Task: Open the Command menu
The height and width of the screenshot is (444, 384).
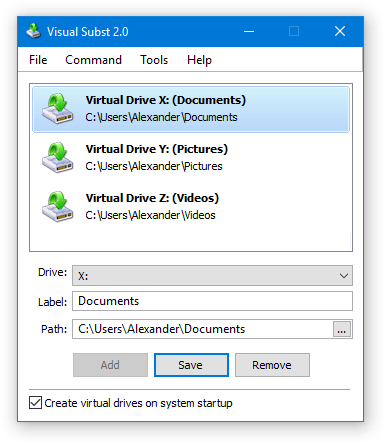Action: coord(93,60)
